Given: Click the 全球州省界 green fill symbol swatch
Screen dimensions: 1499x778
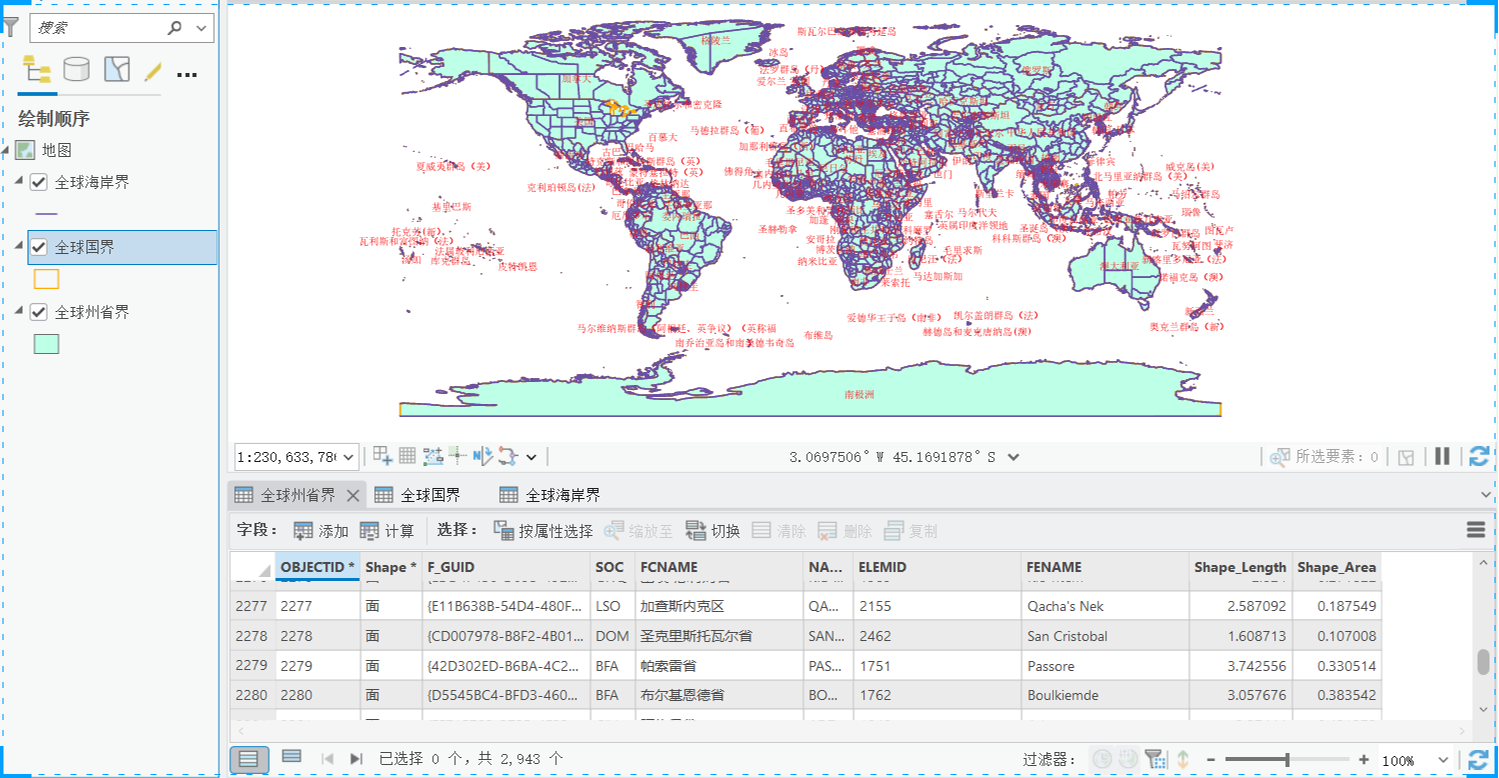Looking at the screenshot, I should click(x=47, y=344).
